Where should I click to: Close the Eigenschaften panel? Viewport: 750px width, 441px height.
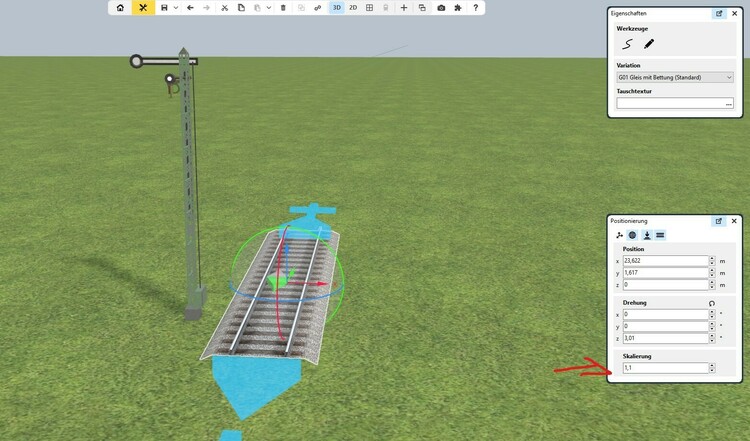pos(735,13)
